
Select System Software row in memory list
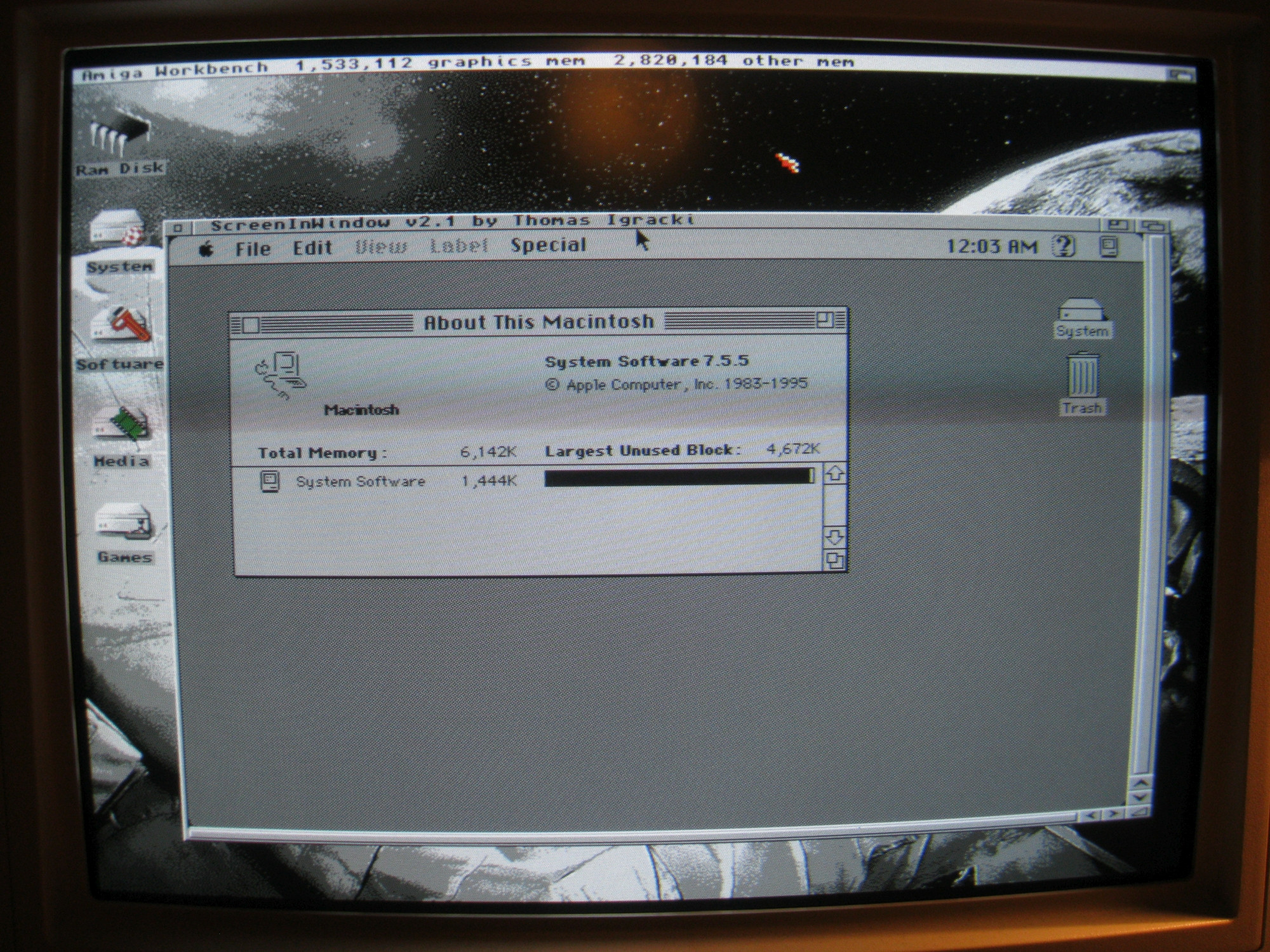click(x=361, y=482)
